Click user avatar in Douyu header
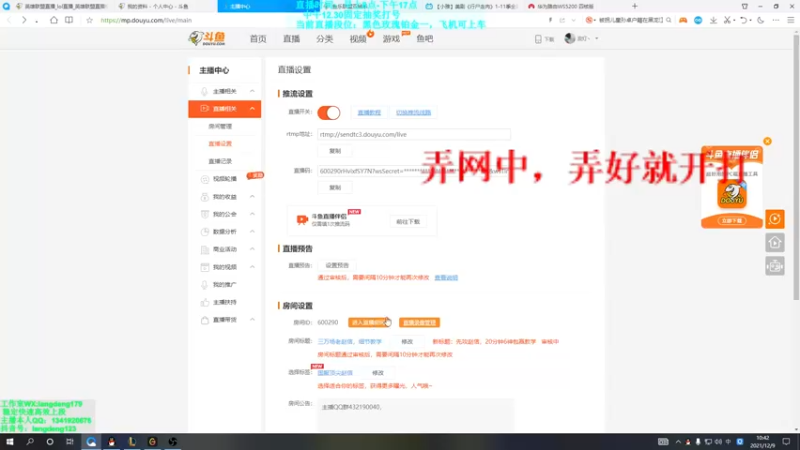Screen dimensions: 800x450 point(569,38)
